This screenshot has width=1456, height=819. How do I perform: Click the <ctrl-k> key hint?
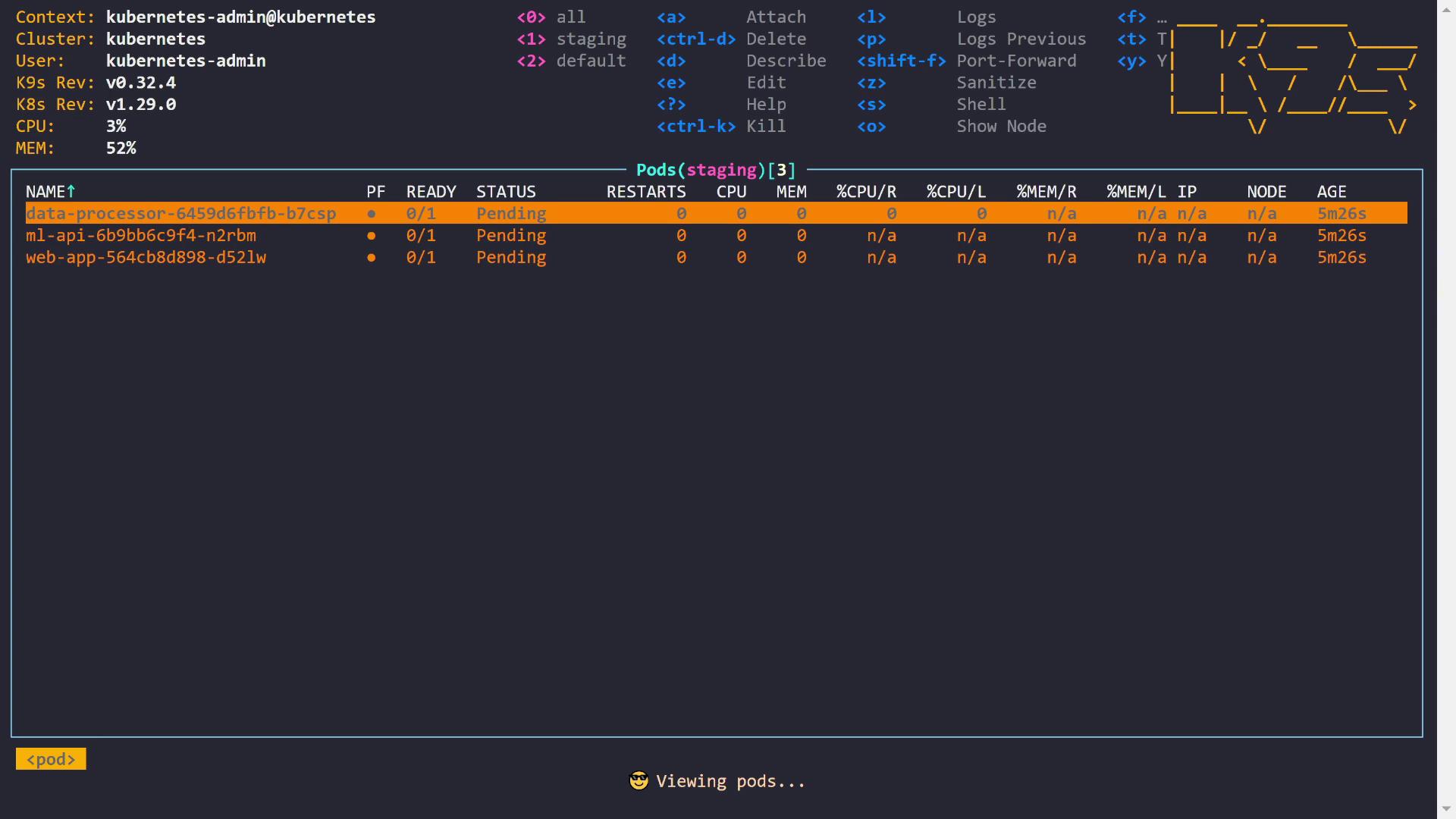coord(695,127)
